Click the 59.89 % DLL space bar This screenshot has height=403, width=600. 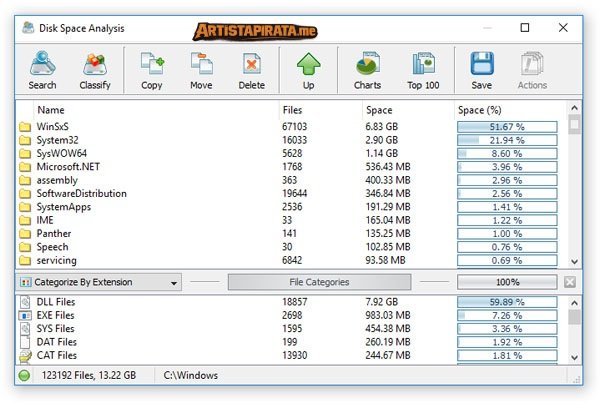(507, 302)
